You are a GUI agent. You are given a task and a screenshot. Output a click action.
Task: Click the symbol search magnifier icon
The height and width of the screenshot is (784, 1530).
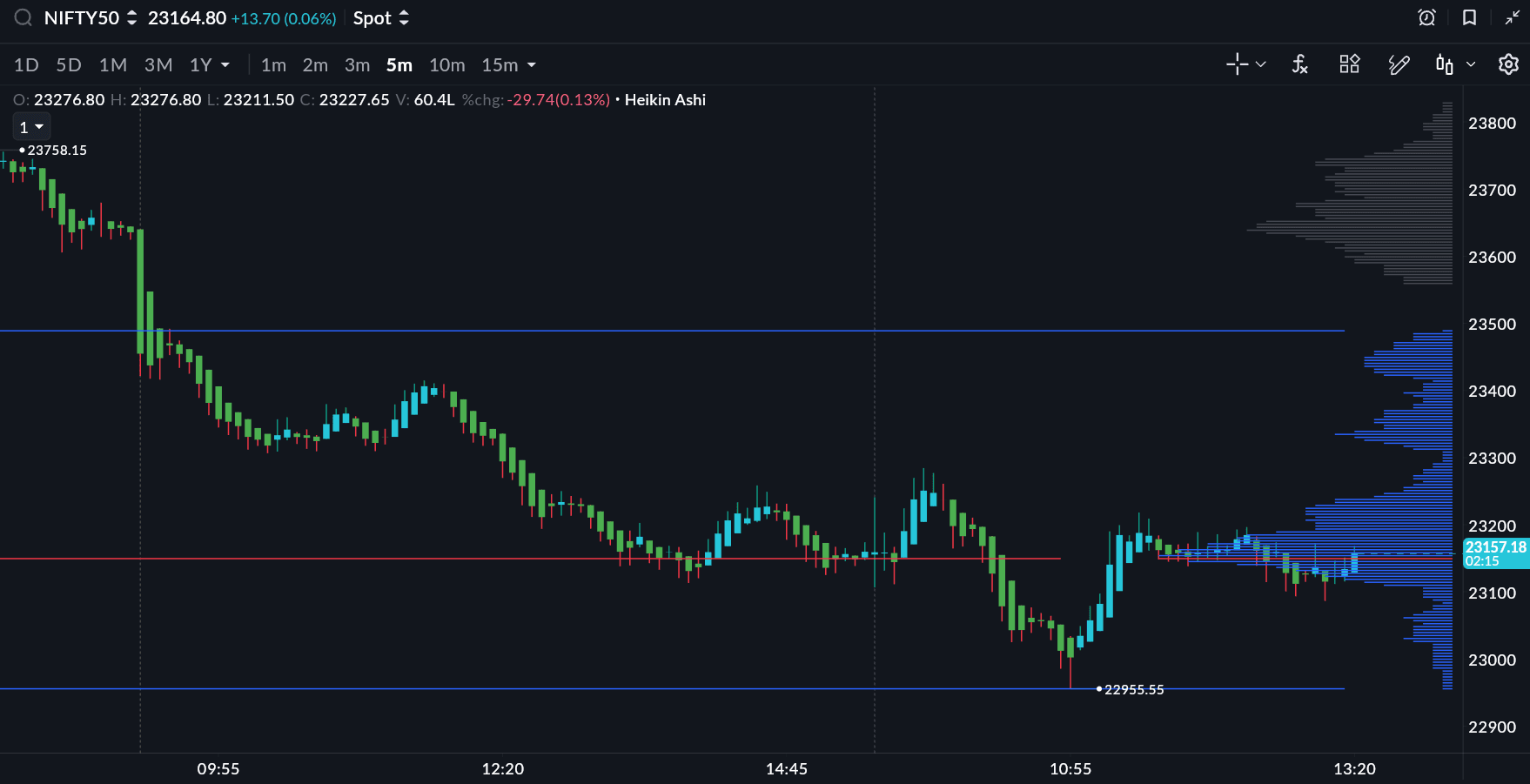point(23,17)
